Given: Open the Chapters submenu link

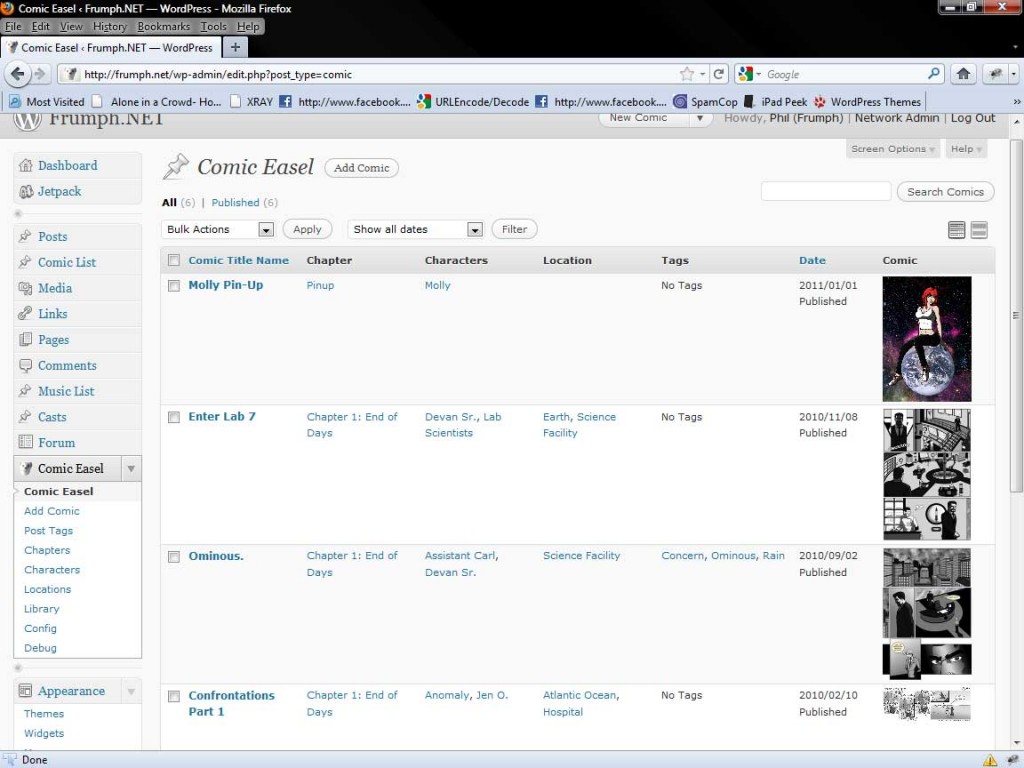Looking at the screenshot, I should pyautogui.click(x=47, y=550).
